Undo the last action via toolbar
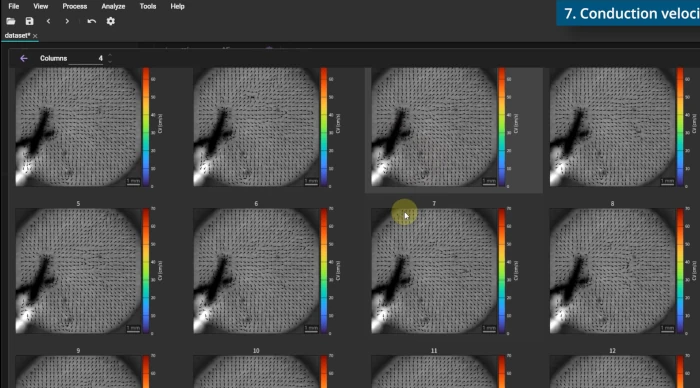700x388 pixels. [x=92, y=21]
